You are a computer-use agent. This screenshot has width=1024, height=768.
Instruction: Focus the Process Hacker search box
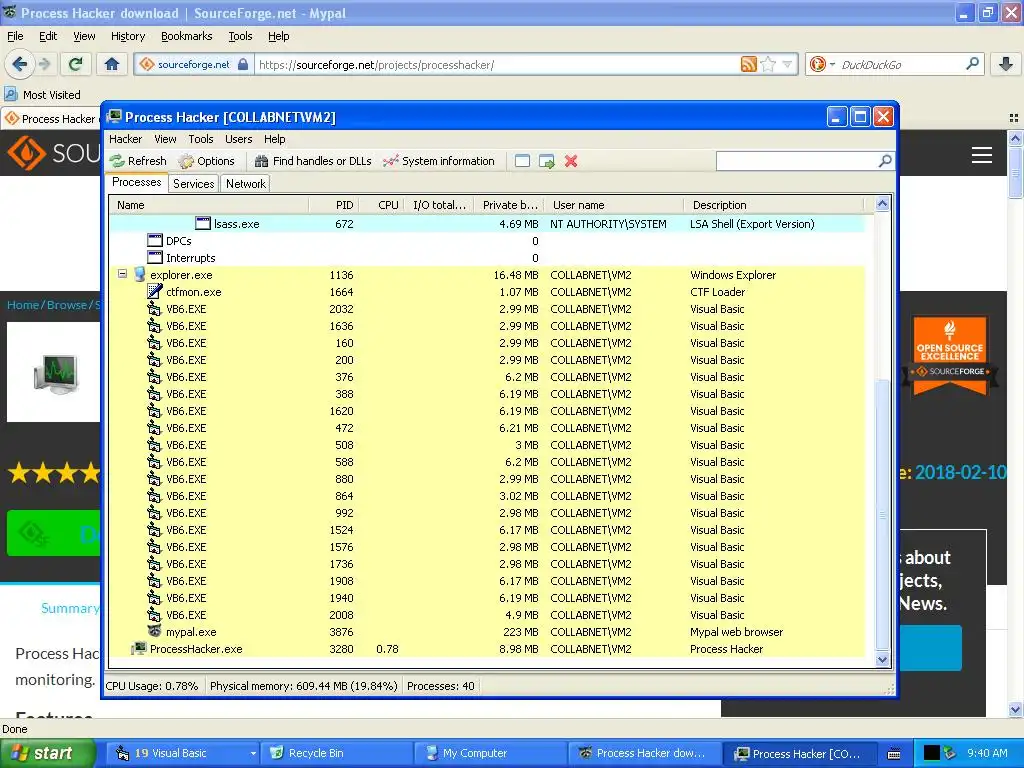[797, 161]
